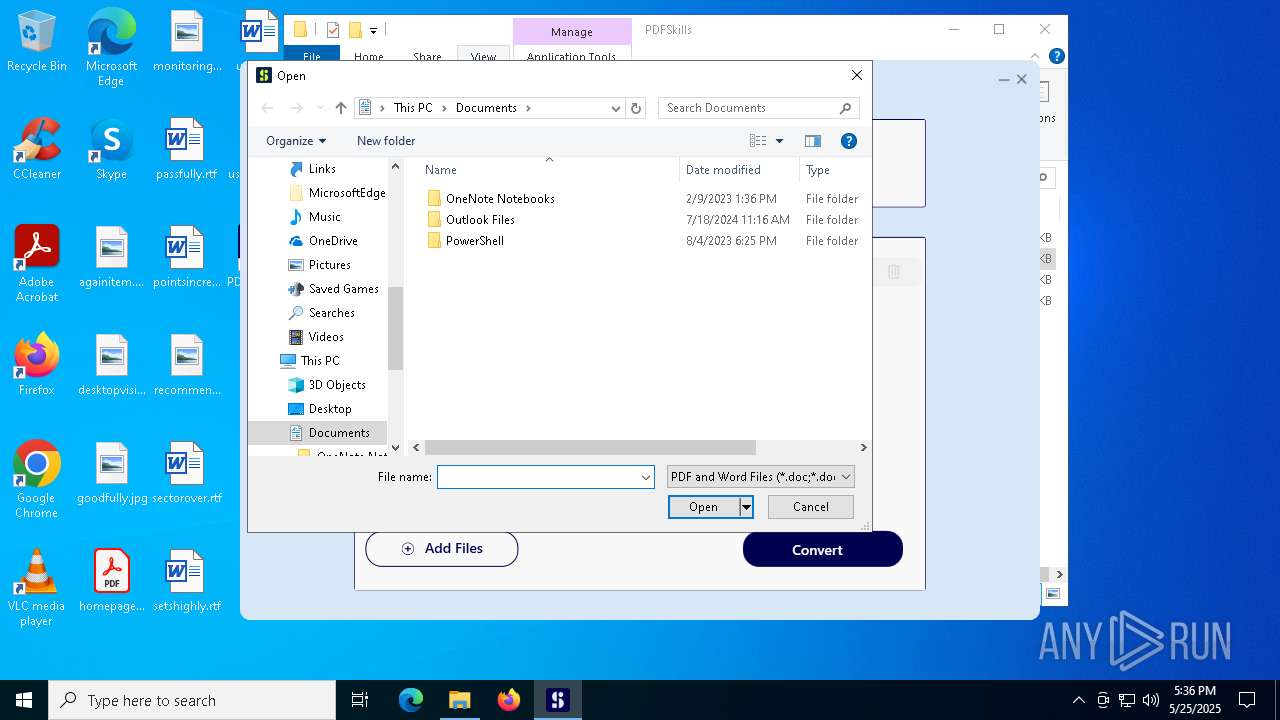This screenshot has height=720, width=1280.
Task: Open the View tab in File Explorer ribbon
Action: [483, 57]
